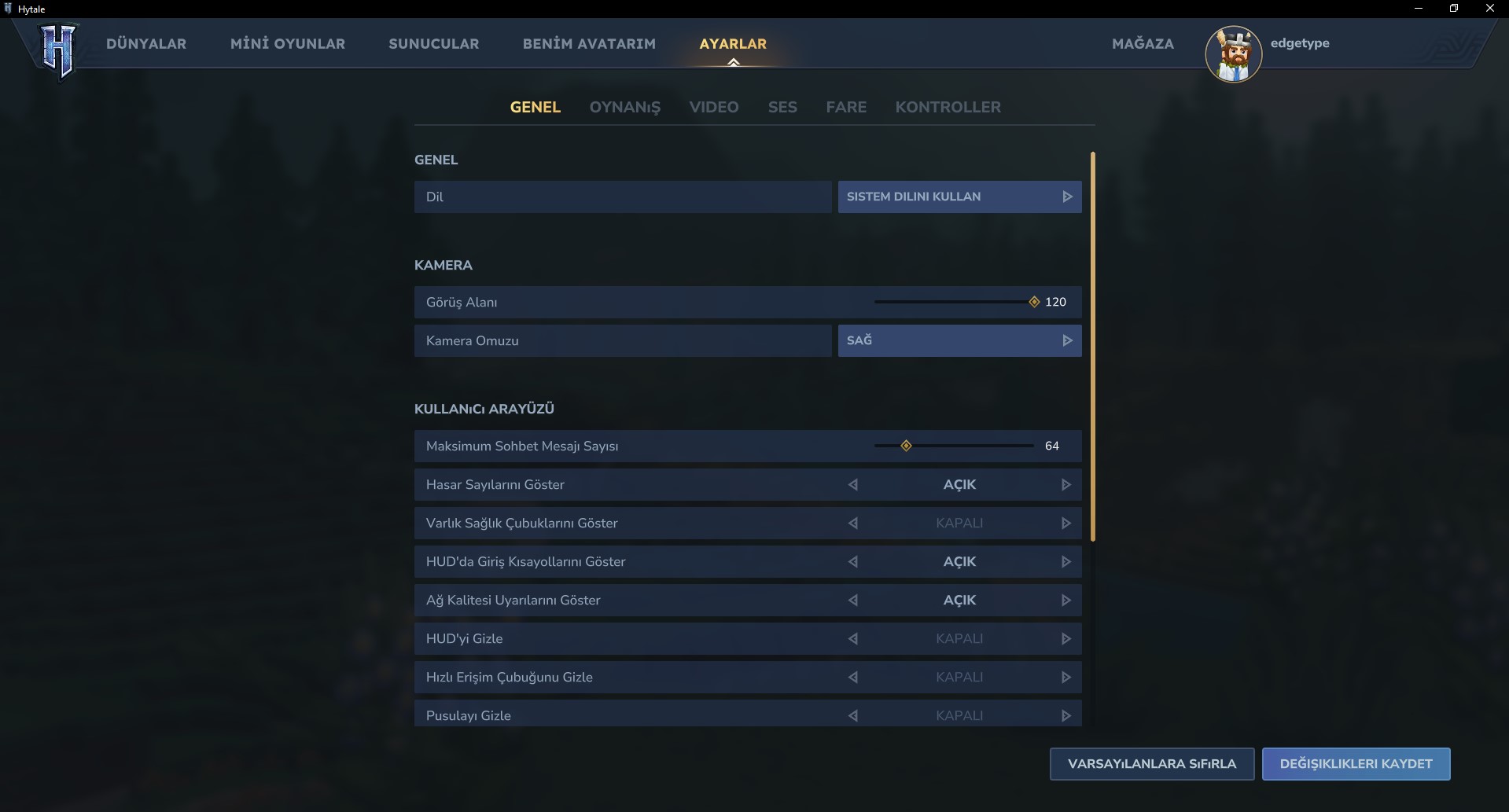This screenshot has height=812, width=1509.
Task: Open the edgetype avatar profile picture
Action: point(1233,53)
